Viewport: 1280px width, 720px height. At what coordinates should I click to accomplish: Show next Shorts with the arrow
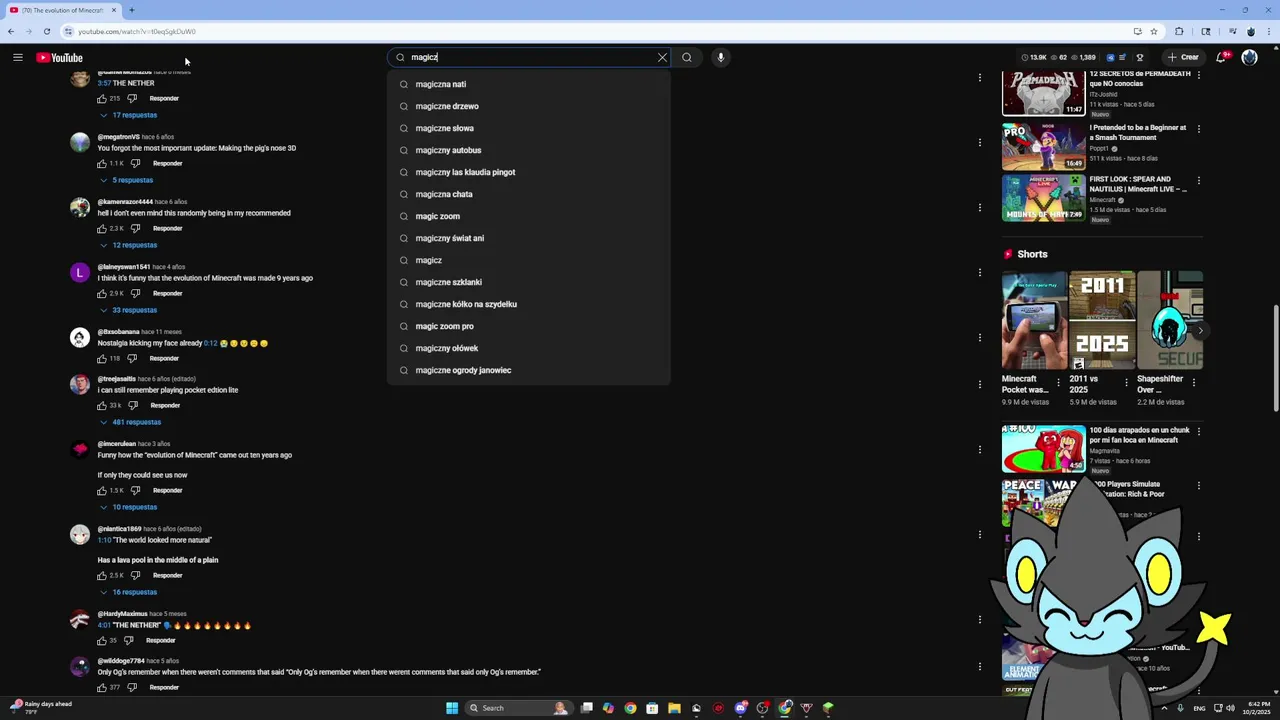point(1200,330)
